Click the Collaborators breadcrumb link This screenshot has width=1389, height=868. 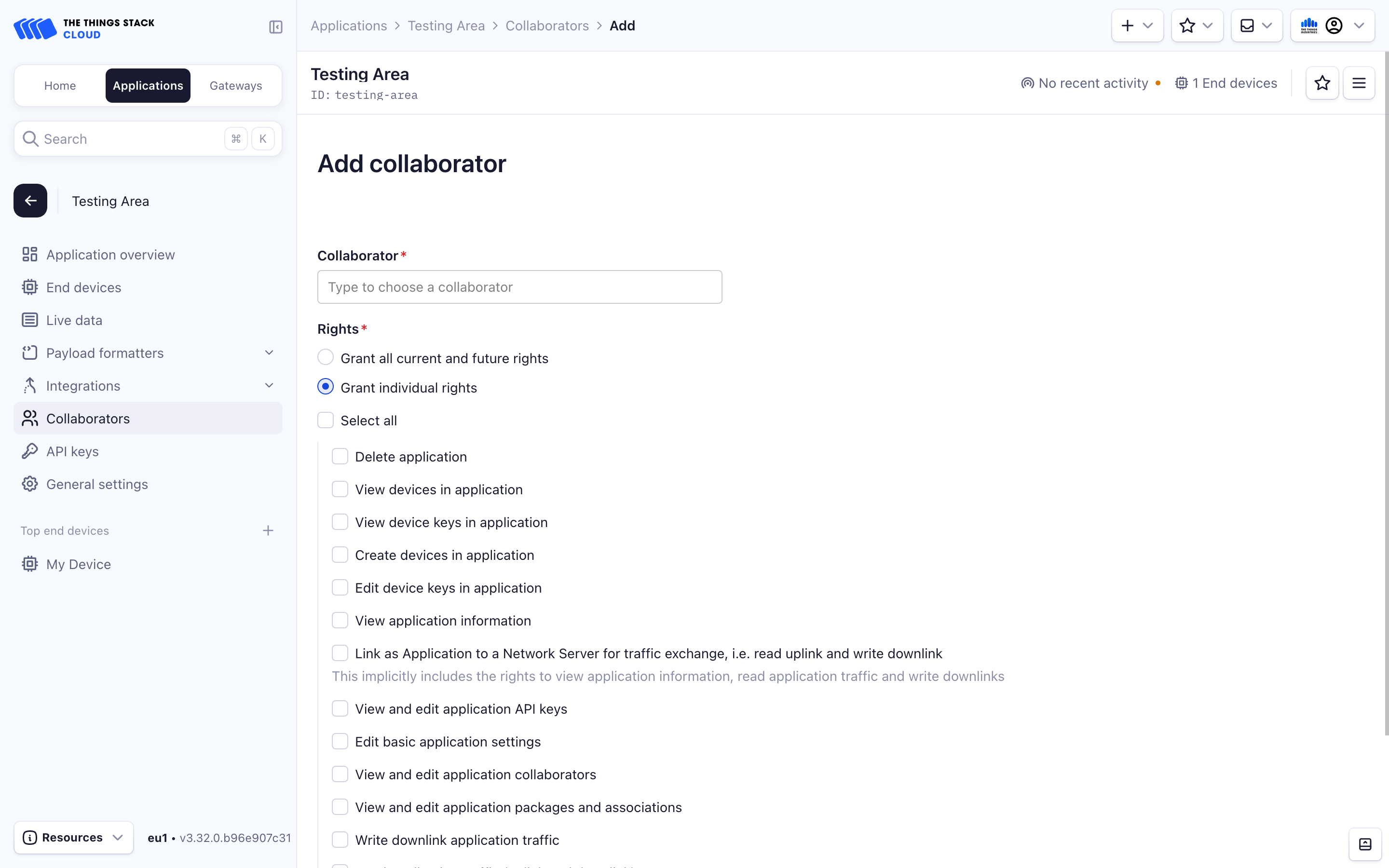point(546,26)
